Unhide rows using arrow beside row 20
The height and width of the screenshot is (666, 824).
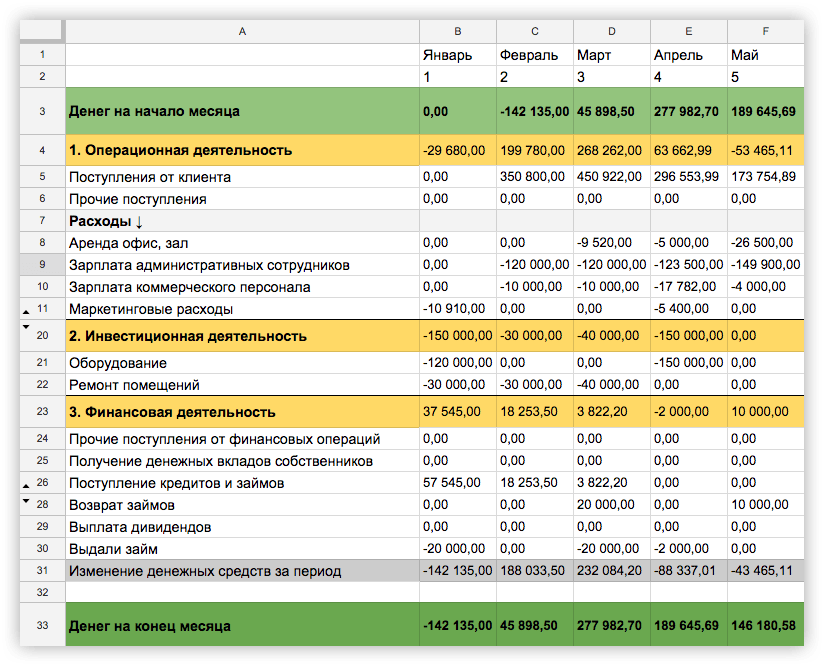coord(26,327)
